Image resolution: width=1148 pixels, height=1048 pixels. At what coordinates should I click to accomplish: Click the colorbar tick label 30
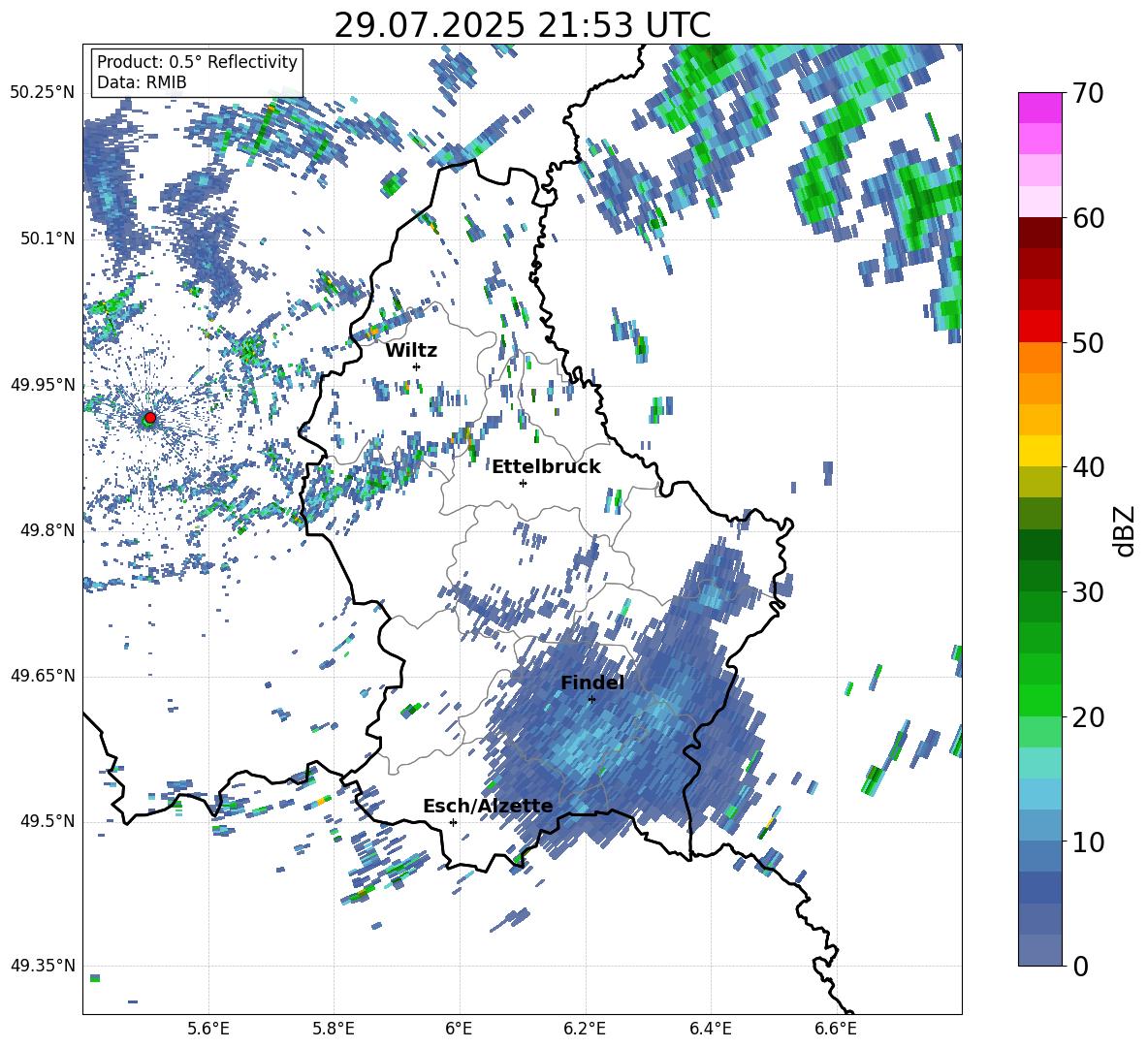(1088, 592)
